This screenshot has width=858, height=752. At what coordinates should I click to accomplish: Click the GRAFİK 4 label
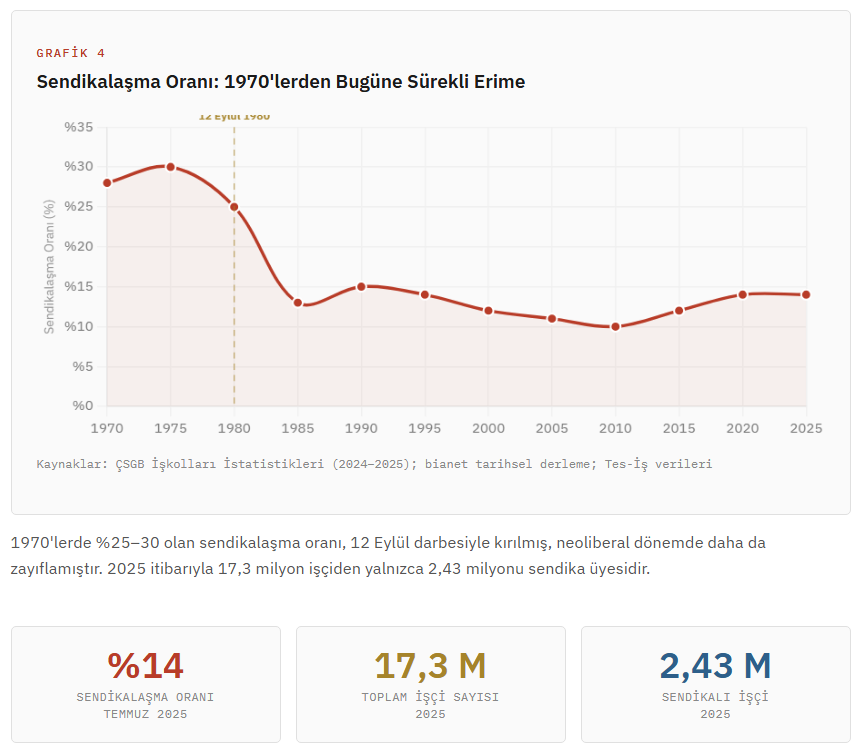point(70,53)
